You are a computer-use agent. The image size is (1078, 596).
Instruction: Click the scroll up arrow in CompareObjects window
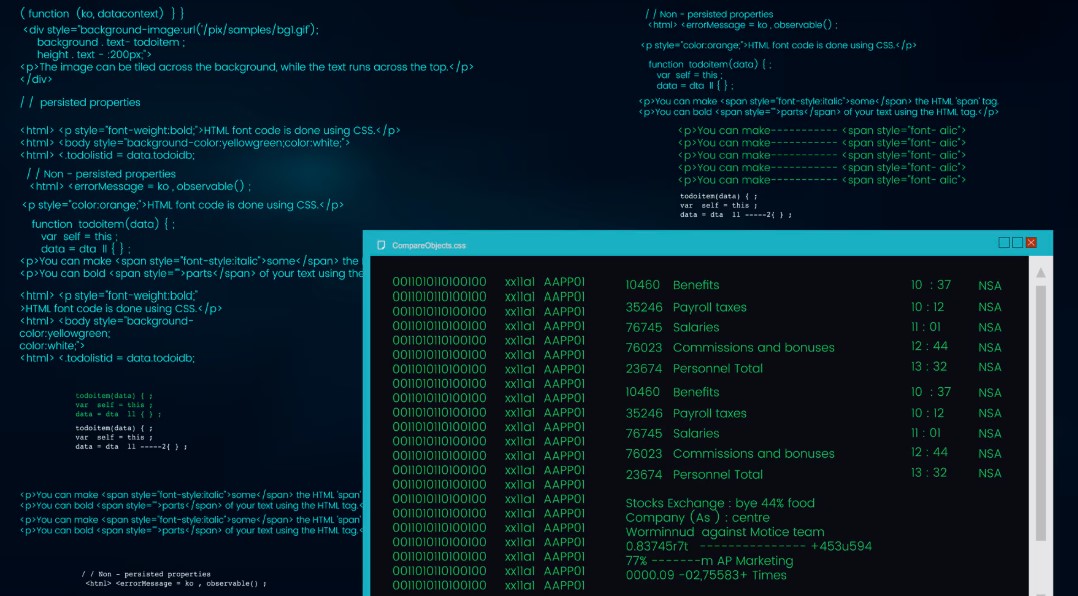1040,273
